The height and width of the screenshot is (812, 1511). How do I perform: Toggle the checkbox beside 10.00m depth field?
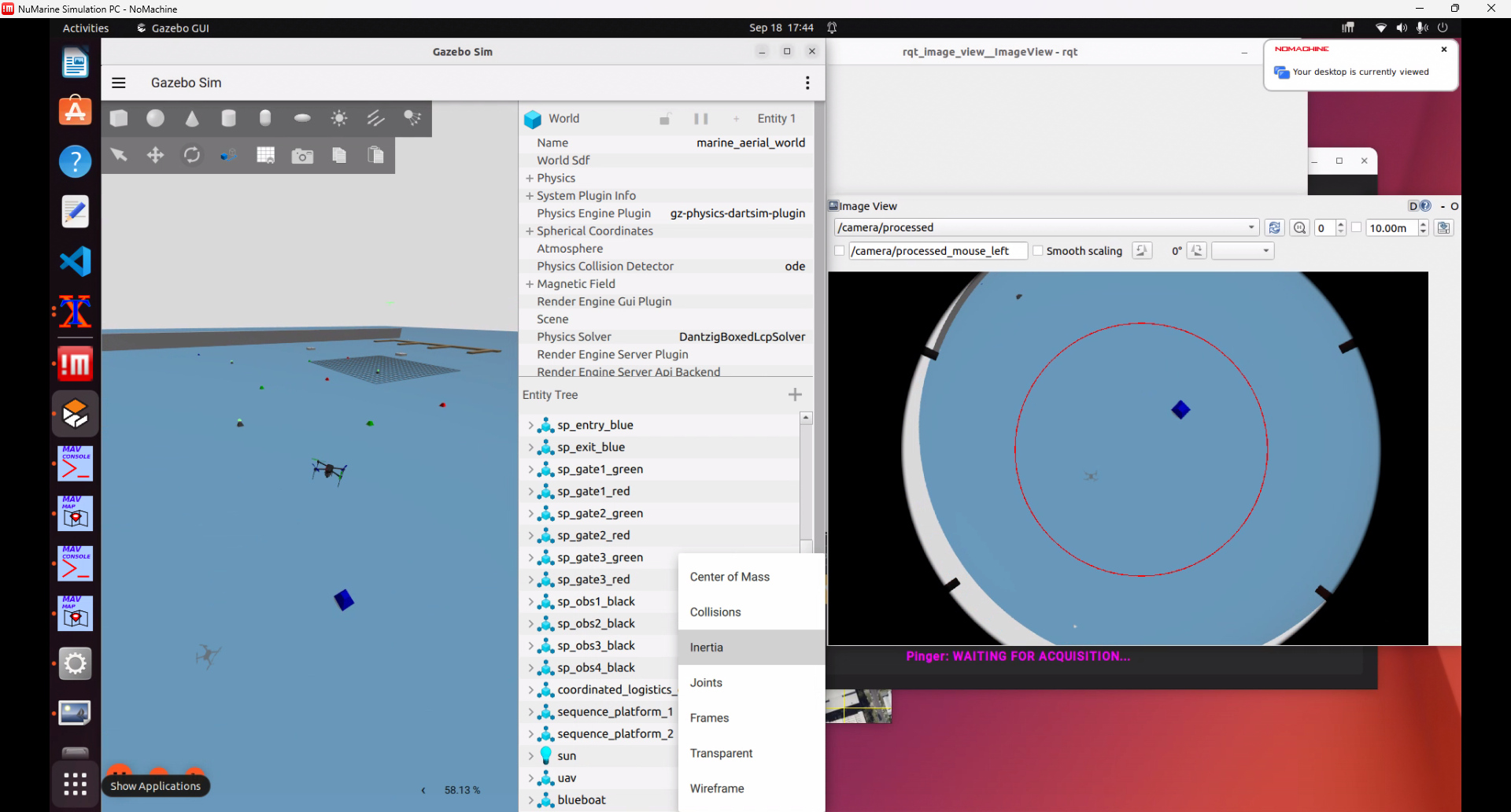tap(1356, 227)
